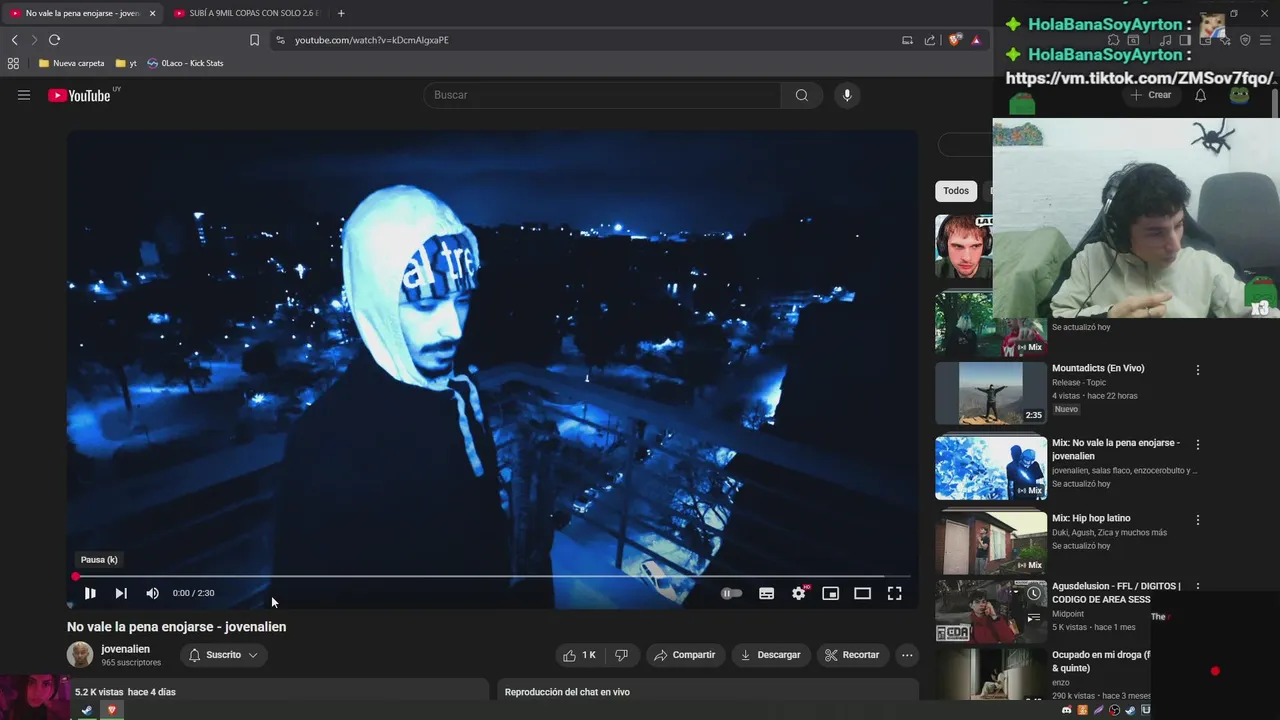Open browser apps grid icon

pos(13,63)
